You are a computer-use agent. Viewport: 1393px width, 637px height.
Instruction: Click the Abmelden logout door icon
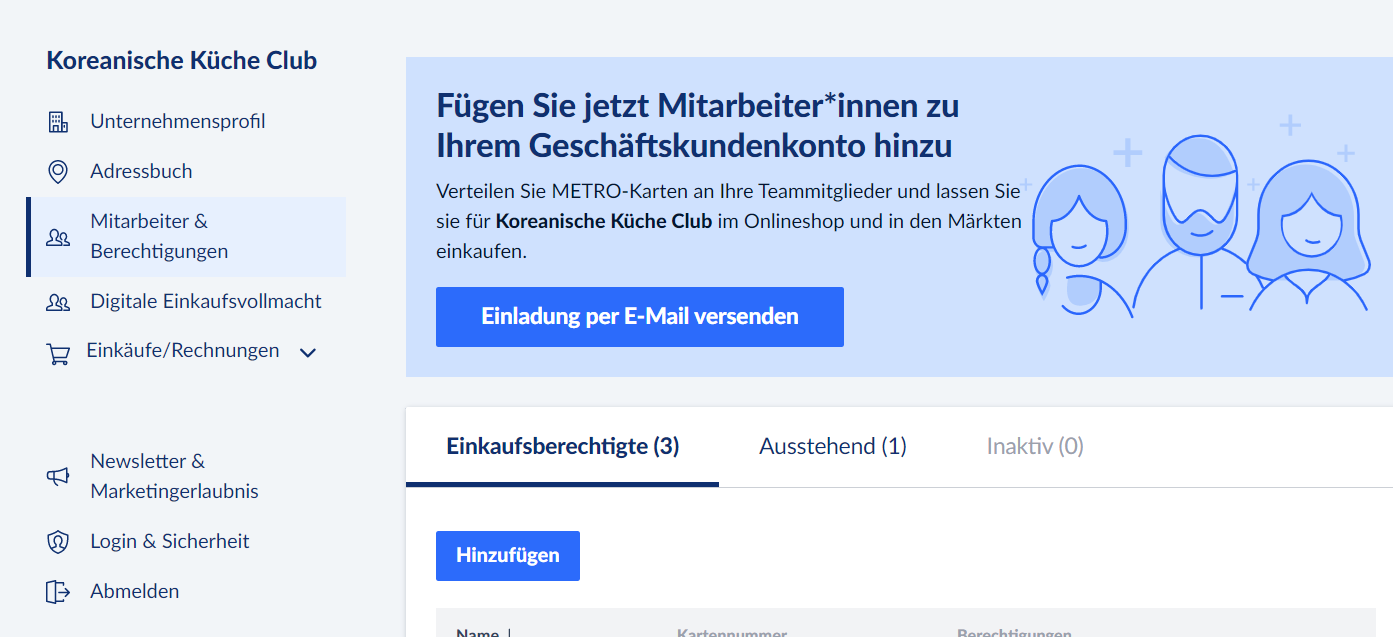coord(58,592)
